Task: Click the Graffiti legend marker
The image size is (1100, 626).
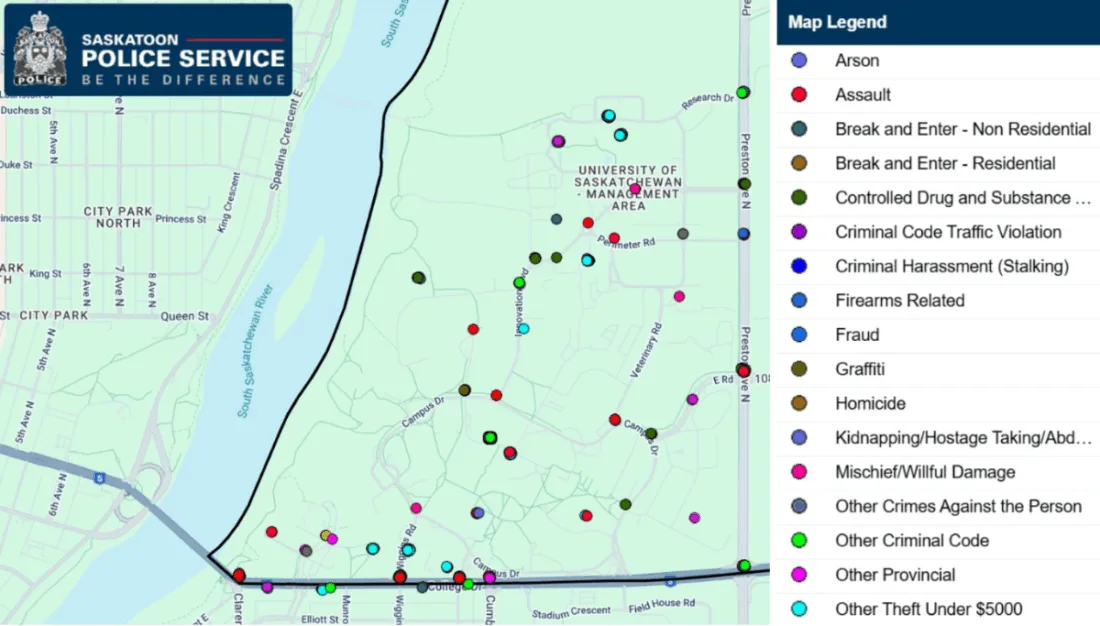Action: pos(800,369)
